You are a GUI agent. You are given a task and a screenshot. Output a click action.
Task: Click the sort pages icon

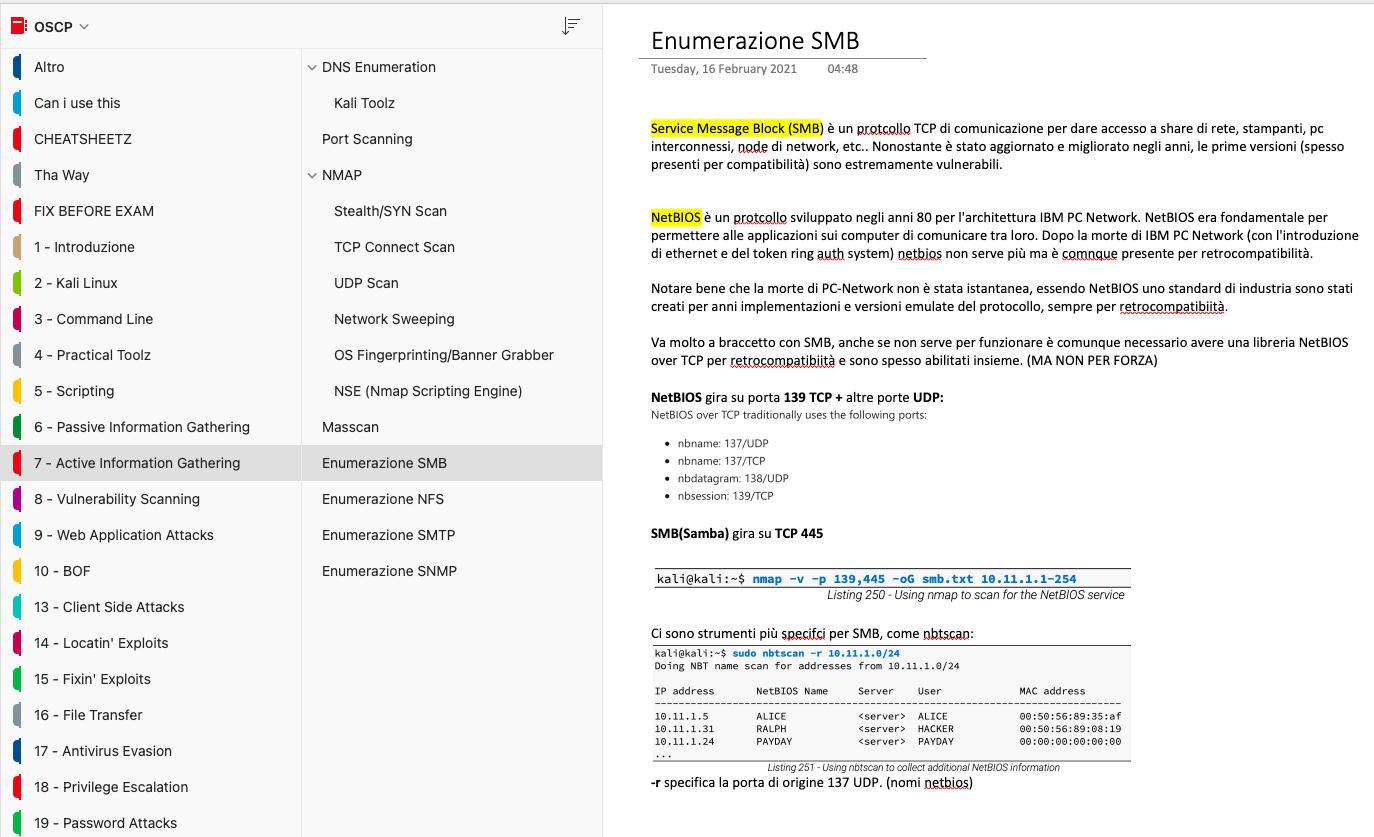[x=571, y=27]
